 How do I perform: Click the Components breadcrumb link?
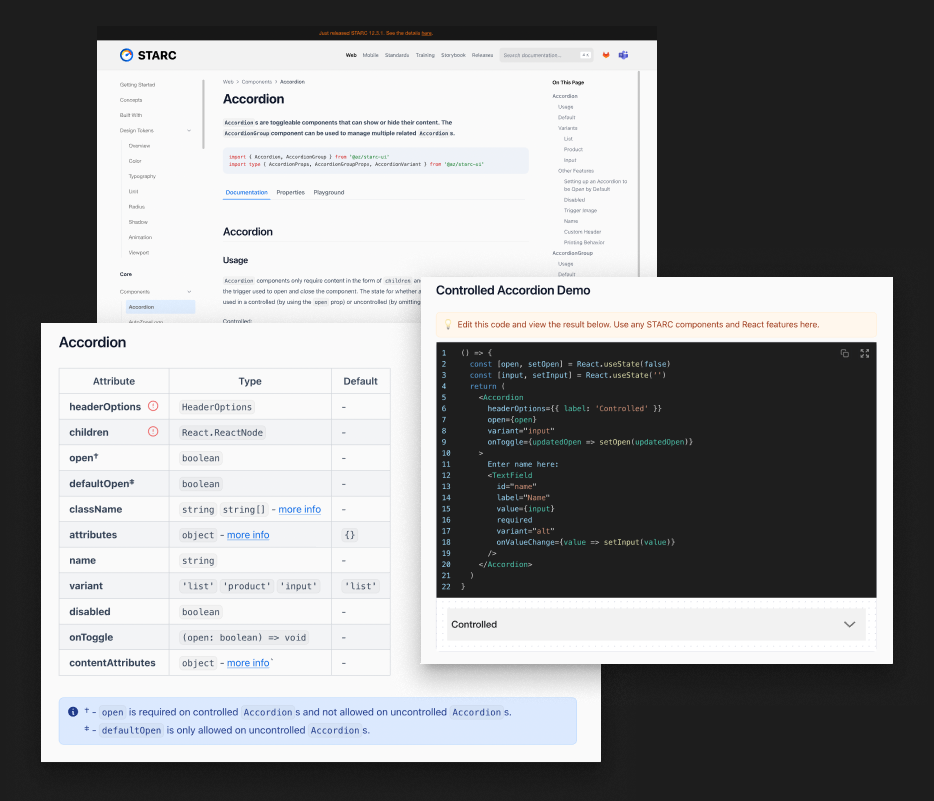point(257,82)
